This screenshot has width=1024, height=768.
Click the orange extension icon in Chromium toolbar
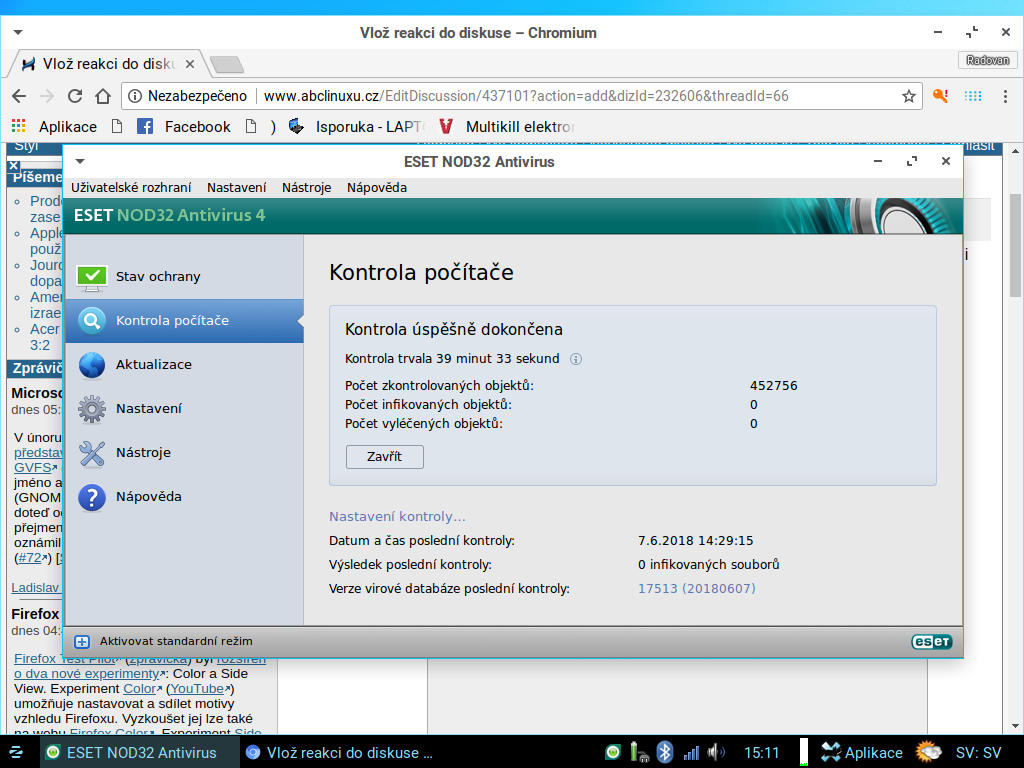(x=940, y=96)
